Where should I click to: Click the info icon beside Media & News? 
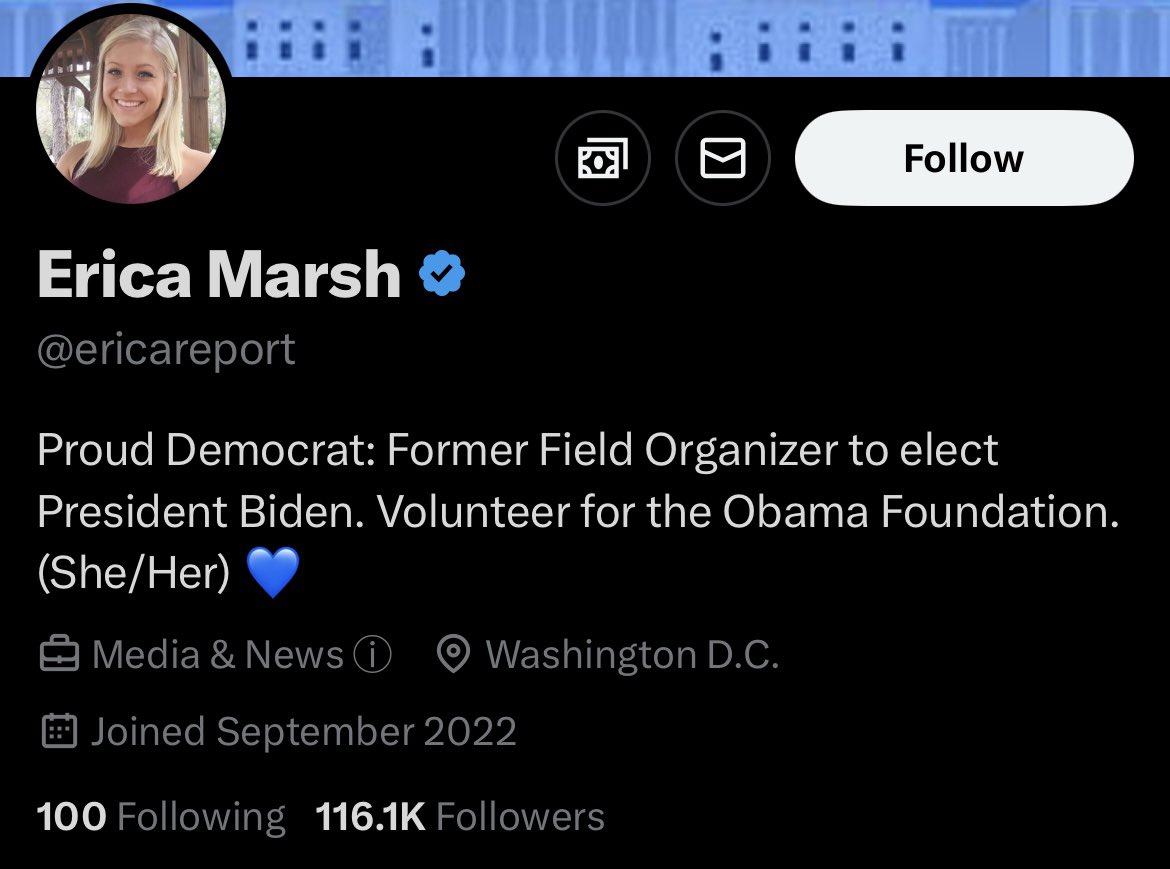coord(372,654)
